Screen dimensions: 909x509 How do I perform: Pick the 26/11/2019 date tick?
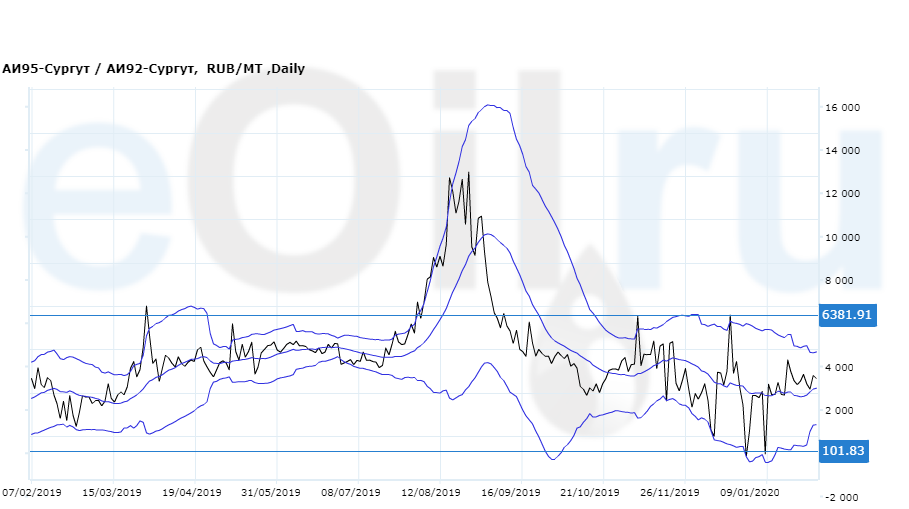[670, 492]
